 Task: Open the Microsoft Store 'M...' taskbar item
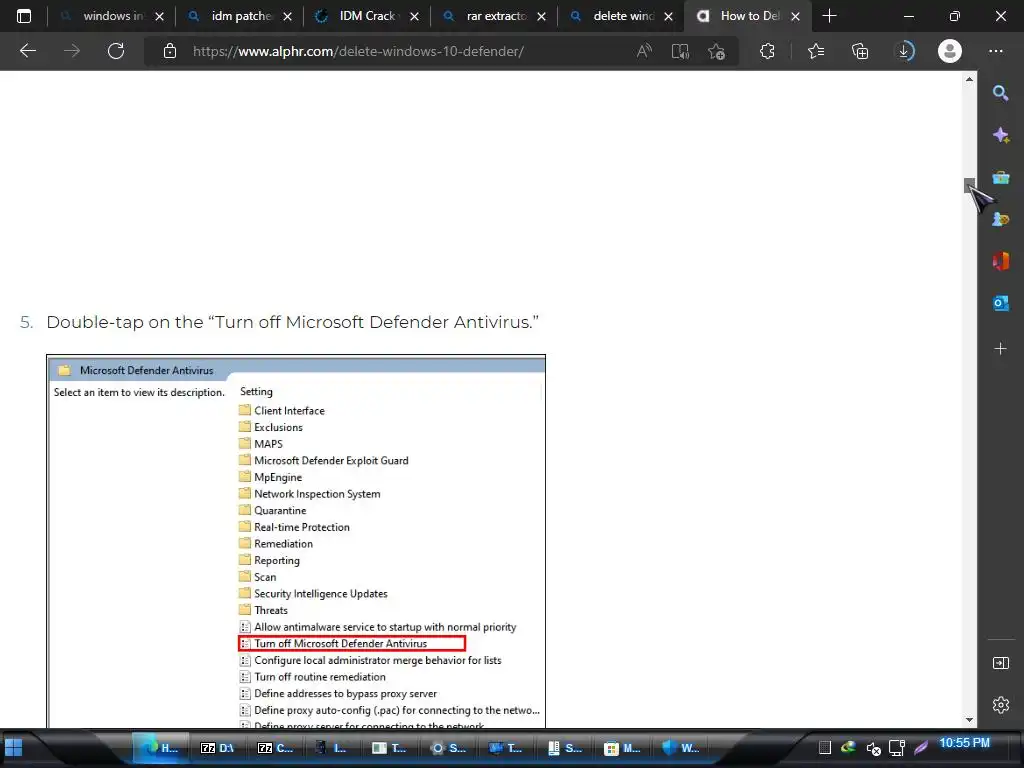point(622,748)
